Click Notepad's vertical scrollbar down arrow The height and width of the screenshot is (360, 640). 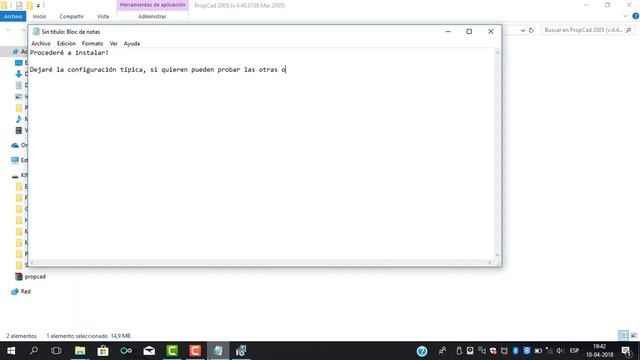(498, 256)
